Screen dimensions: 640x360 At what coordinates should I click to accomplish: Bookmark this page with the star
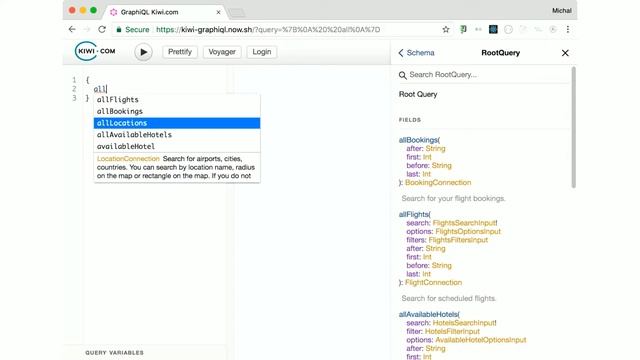pos(446,29)
